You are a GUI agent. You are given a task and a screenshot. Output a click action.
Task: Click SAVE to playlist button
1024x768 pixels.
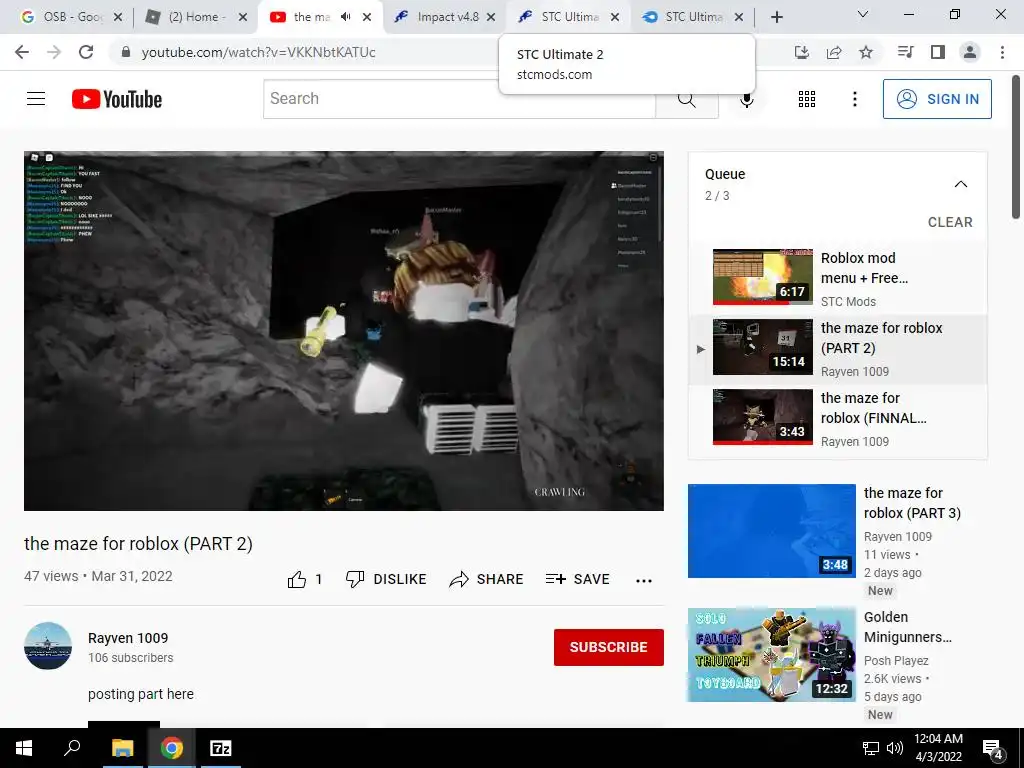(578, 579)
